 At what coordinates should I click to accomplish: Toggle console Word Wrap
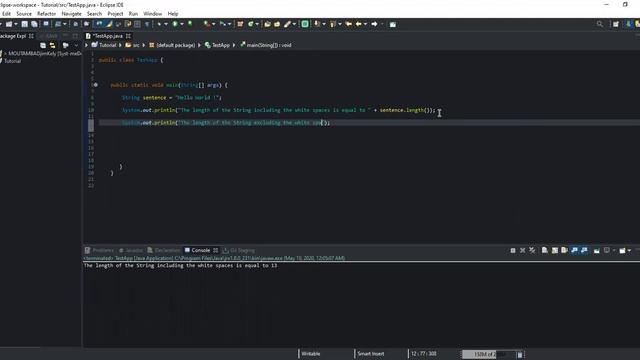click(564, 250)
